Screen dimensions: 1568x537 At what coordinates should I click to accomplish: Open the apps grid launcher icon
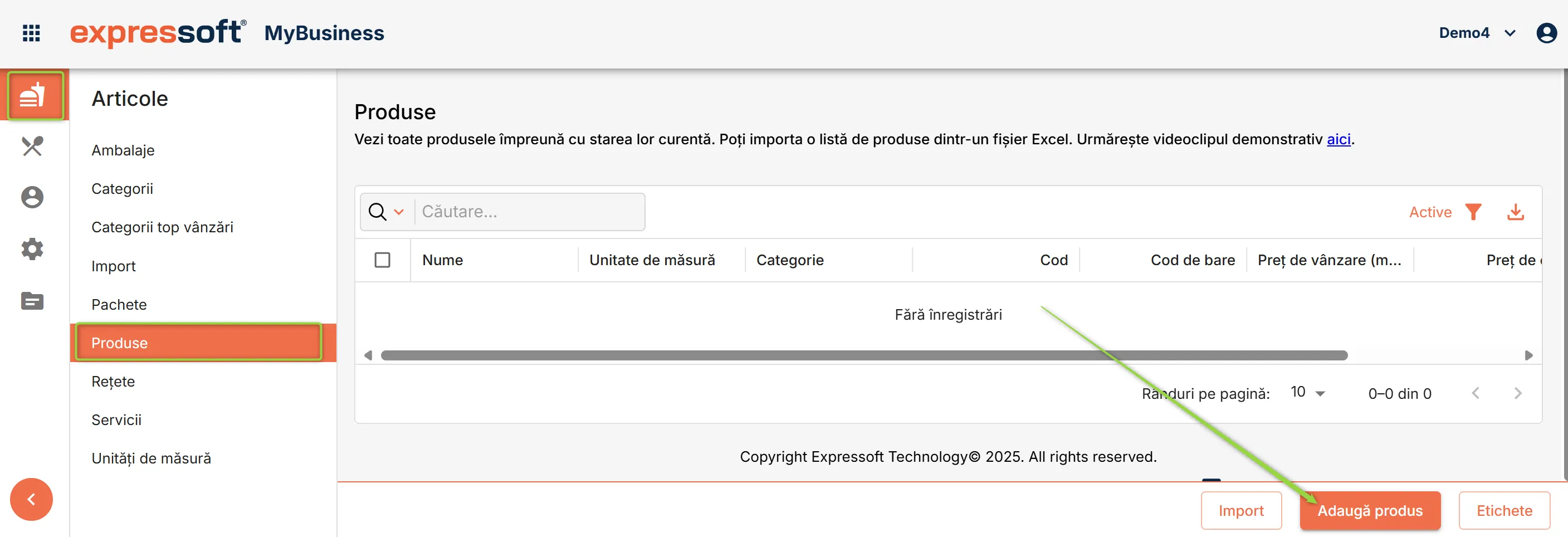31,33
